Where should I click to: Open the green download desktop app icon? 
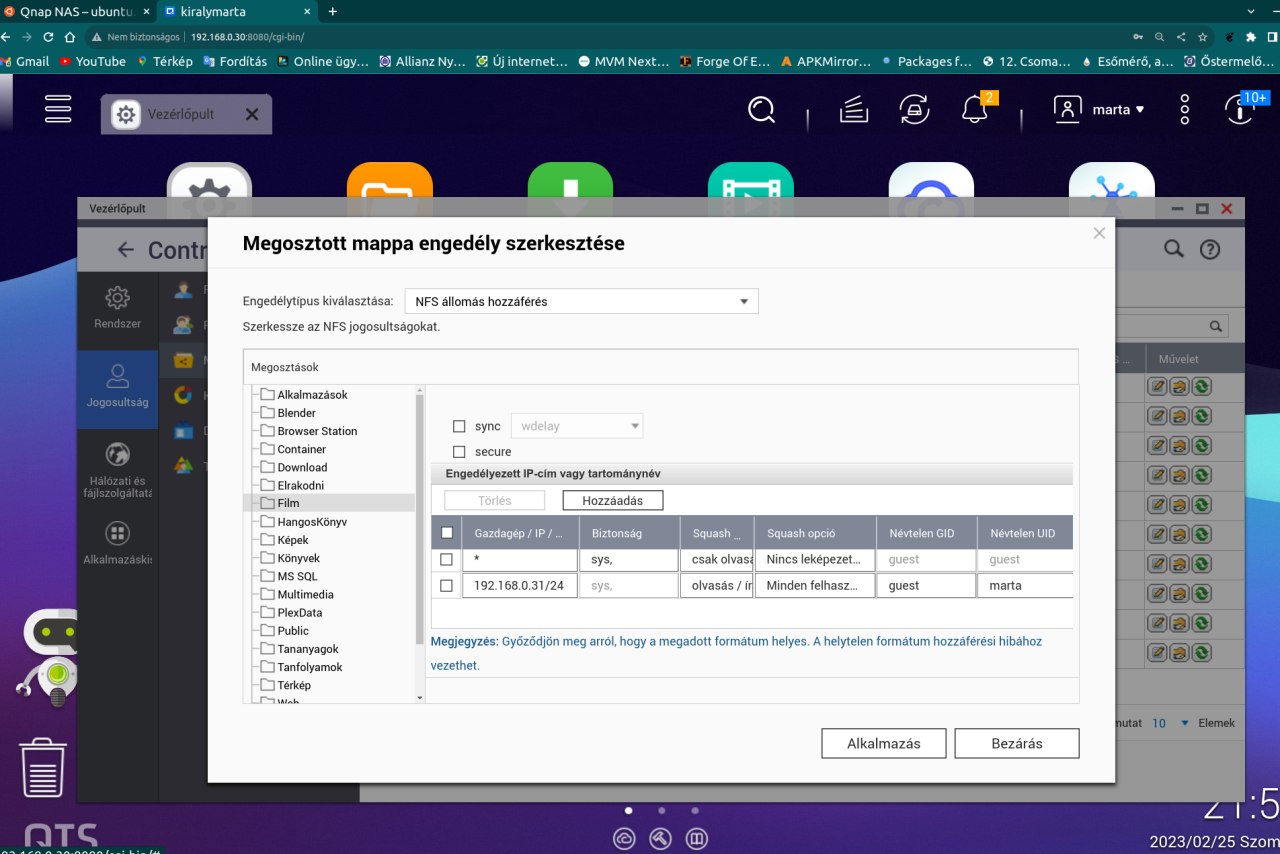pyautogui.click(x=570, y=188)
